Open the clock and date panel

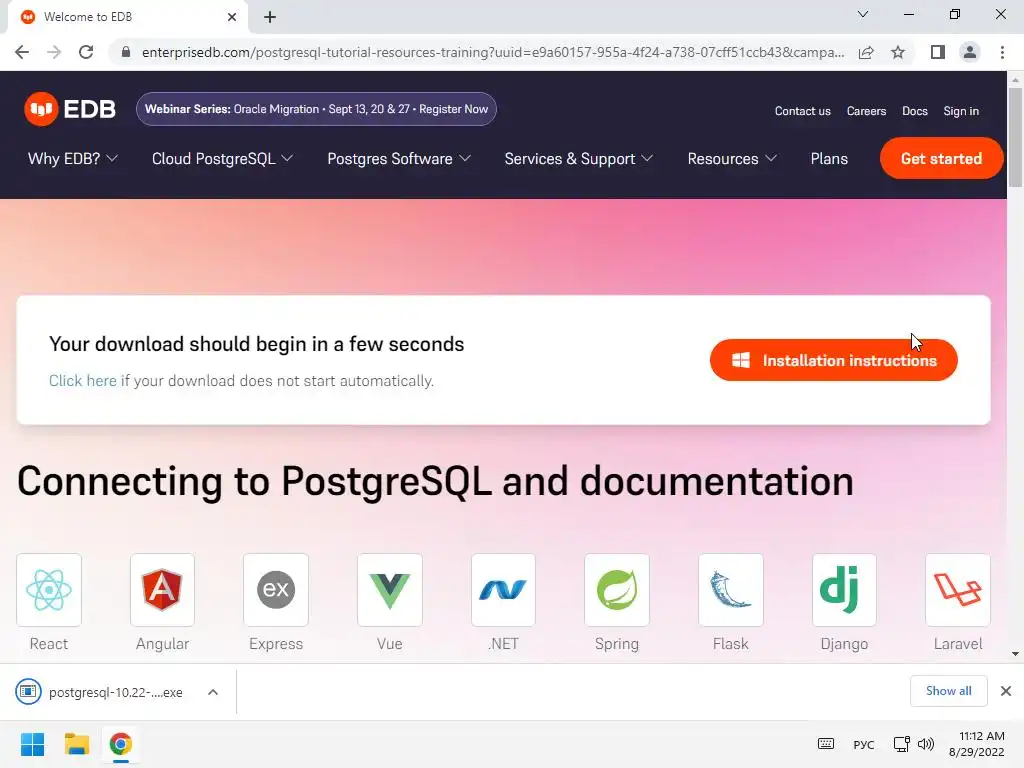pyautogui.click(x=976, y=744)
